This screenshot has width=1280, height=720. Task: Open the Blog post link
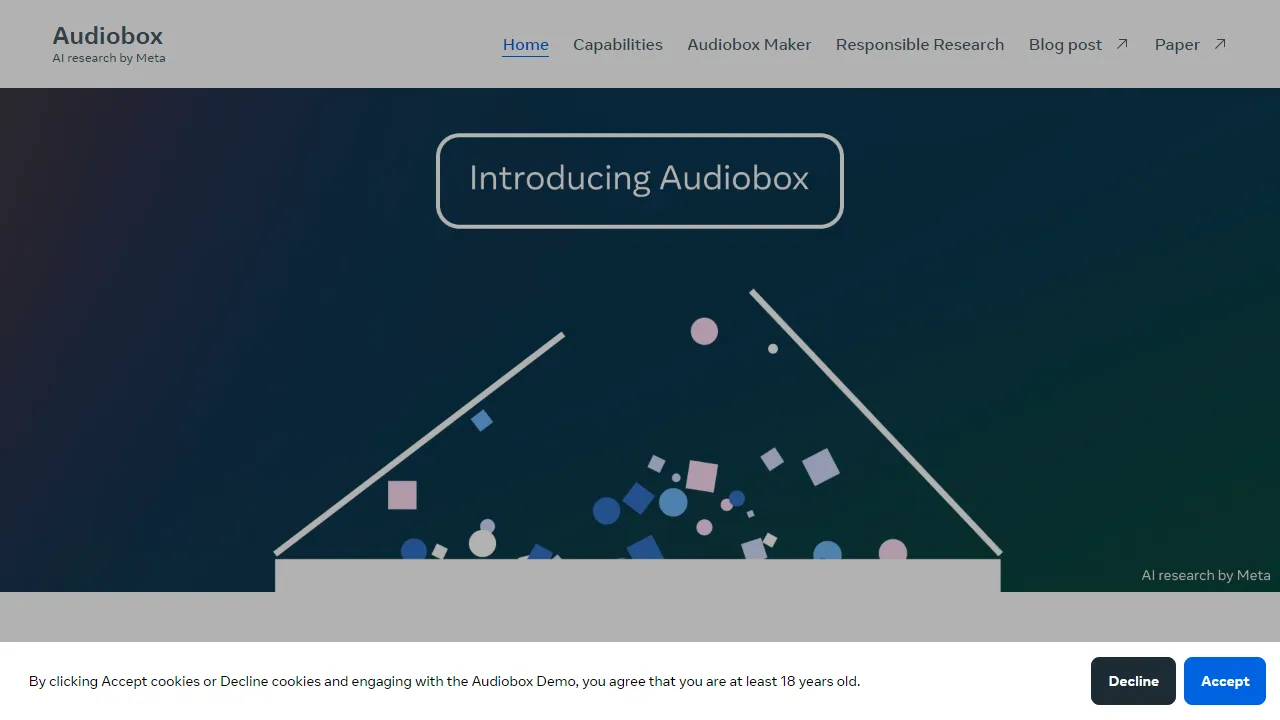(1065, 44)
